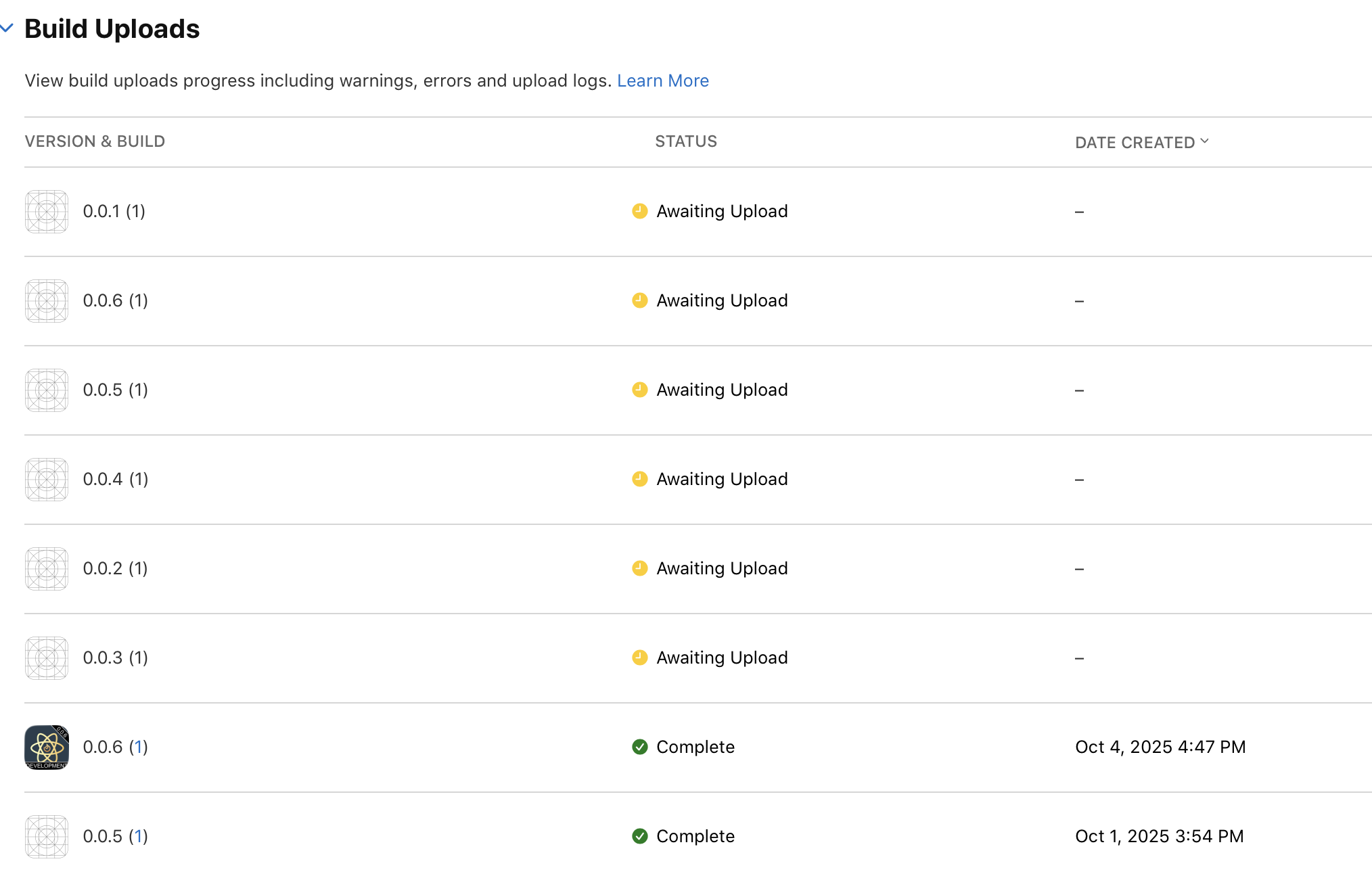Open build number link for completed 0.0.6

tap(139, 747)
